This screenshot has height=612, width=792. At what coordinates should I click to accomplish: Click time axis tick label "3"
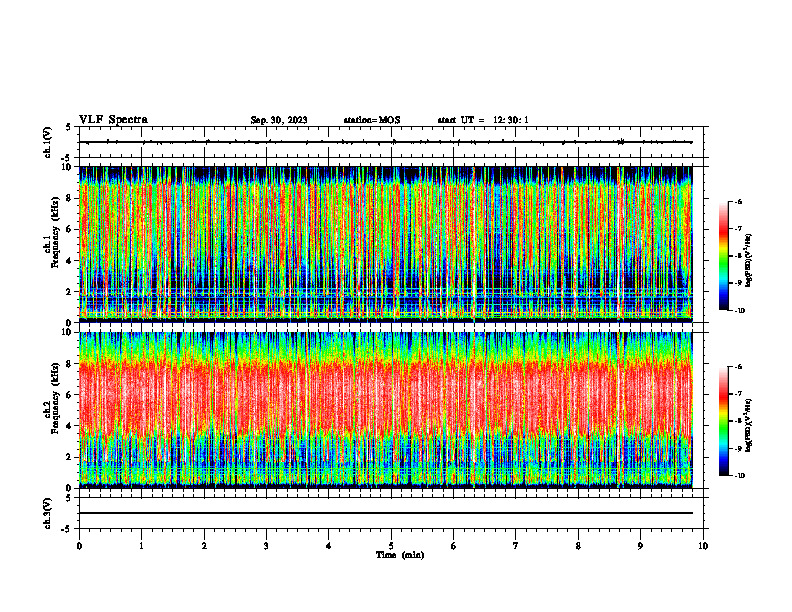point(266,546)
